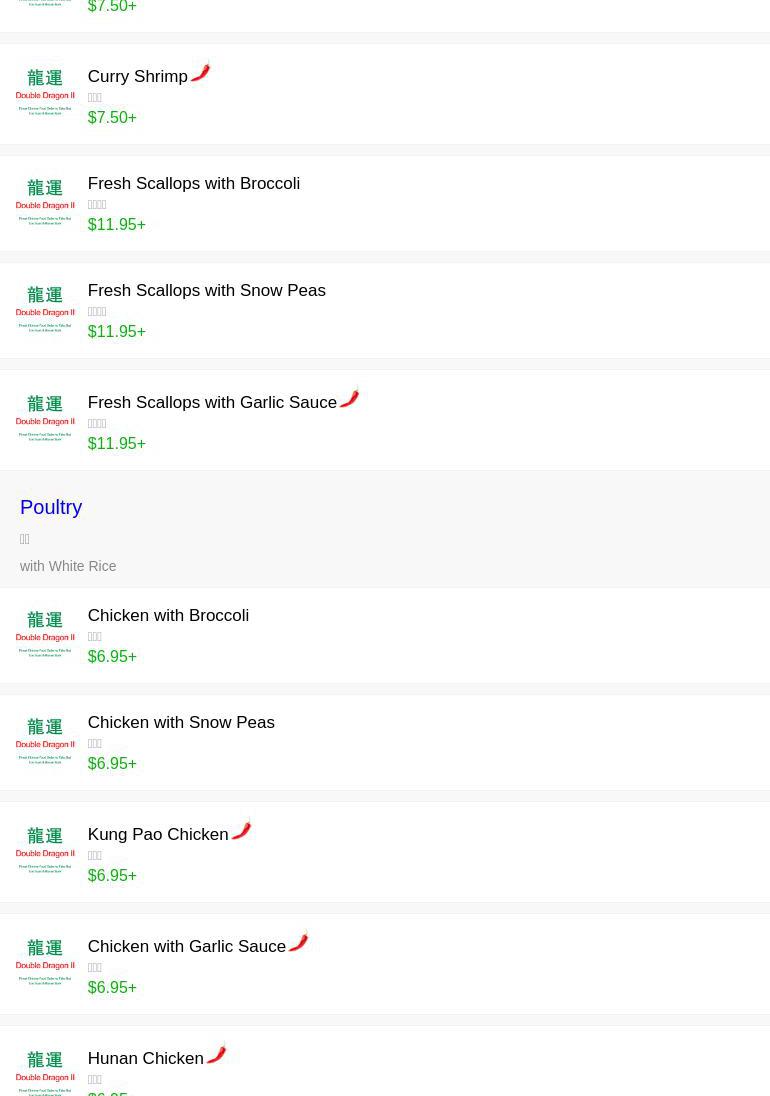Click the restaurant logo next to Chicken with Broccoli
The height and width of the screenshot is (1096, 770).
[45, 634]
